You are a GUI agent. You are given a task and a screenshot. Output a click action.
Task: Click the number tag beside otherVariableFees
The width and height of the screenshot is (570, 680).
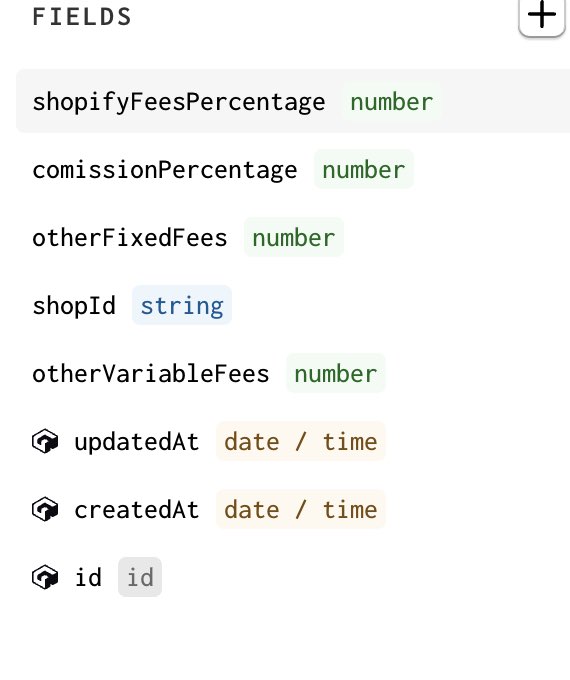(x=336, y=373)
